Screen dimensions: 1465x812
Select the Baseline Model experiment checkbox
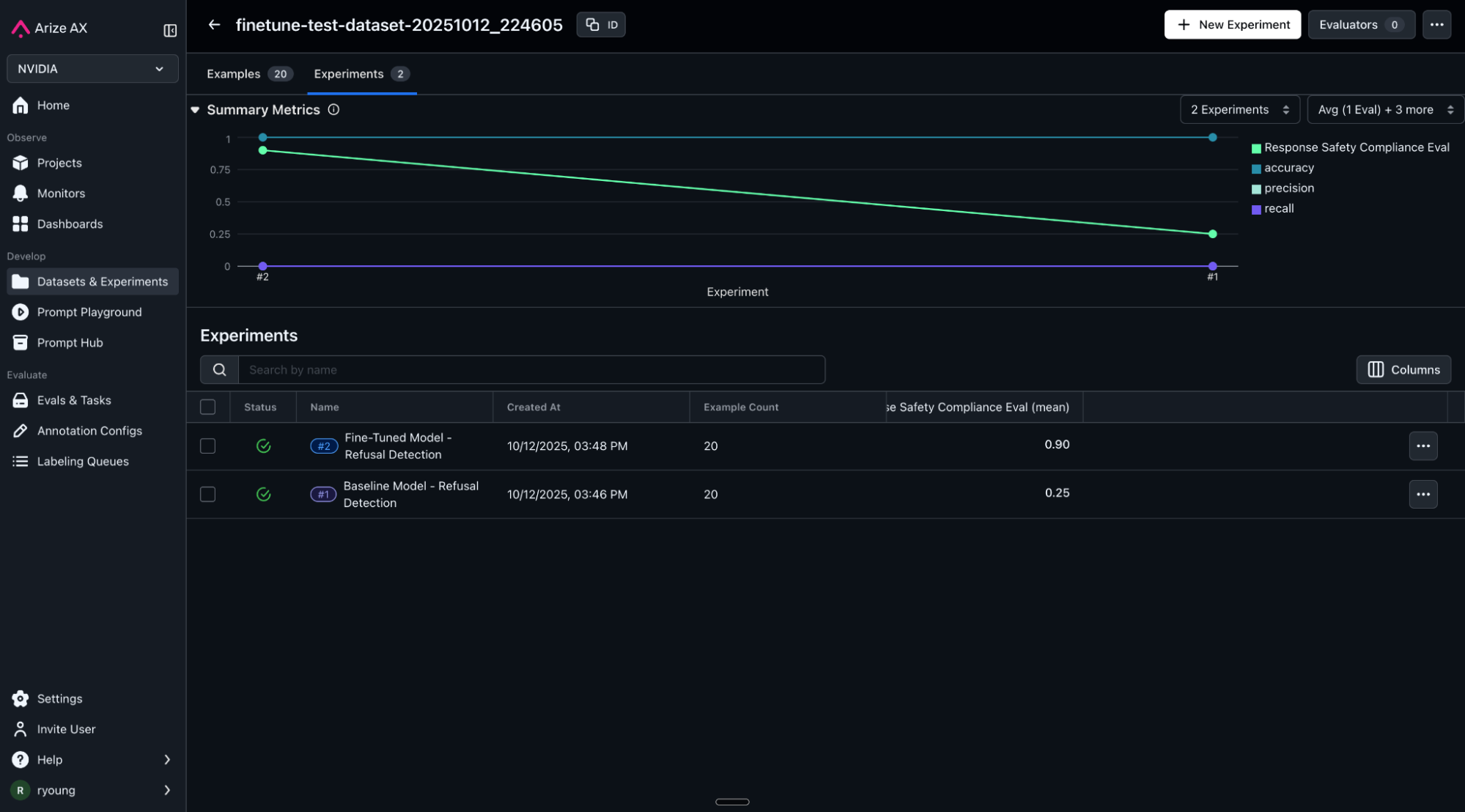pyautogui.click(x=208, y=495)
